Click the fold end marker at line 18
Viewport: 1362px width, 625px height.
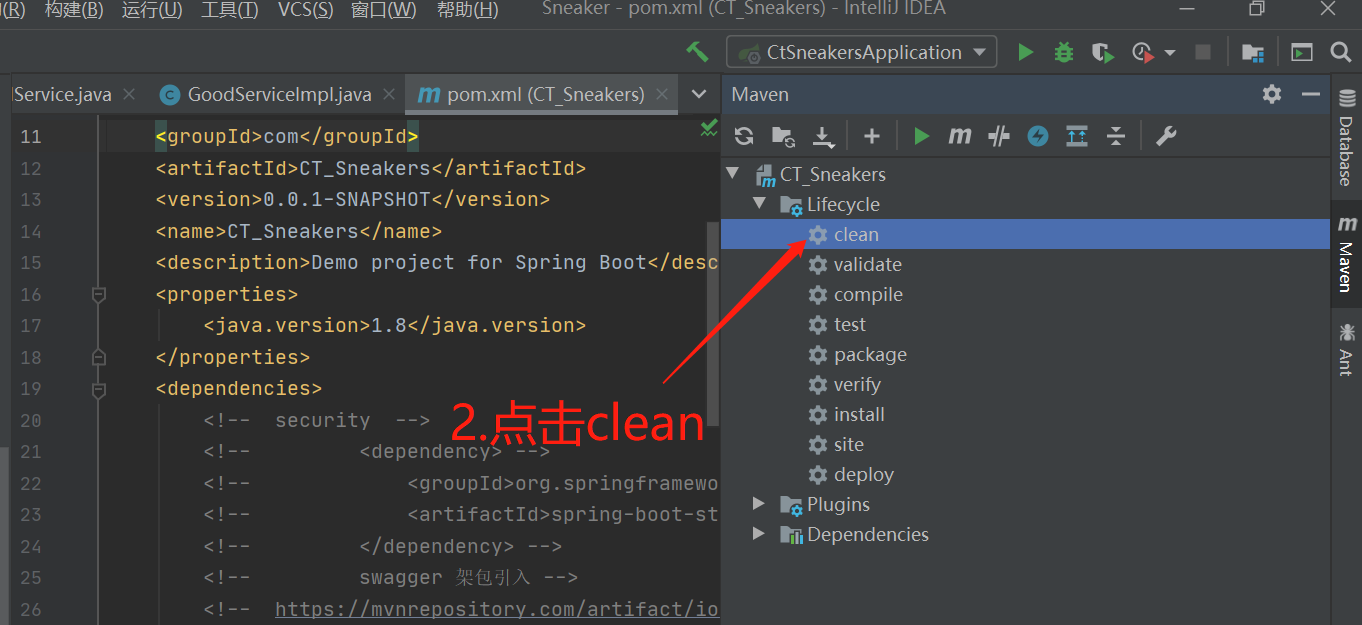pos(98,357)
